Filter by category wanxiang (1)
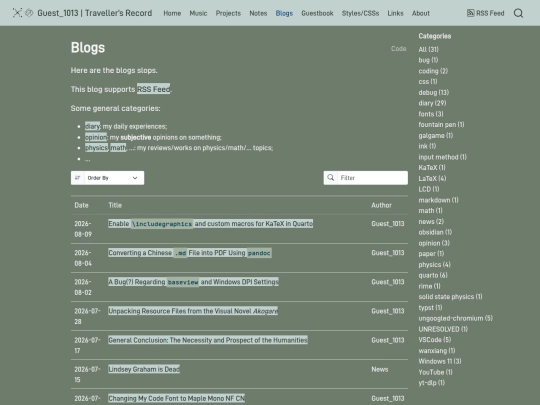This screenshot has width=540, height=405. [x=437, y=351]
